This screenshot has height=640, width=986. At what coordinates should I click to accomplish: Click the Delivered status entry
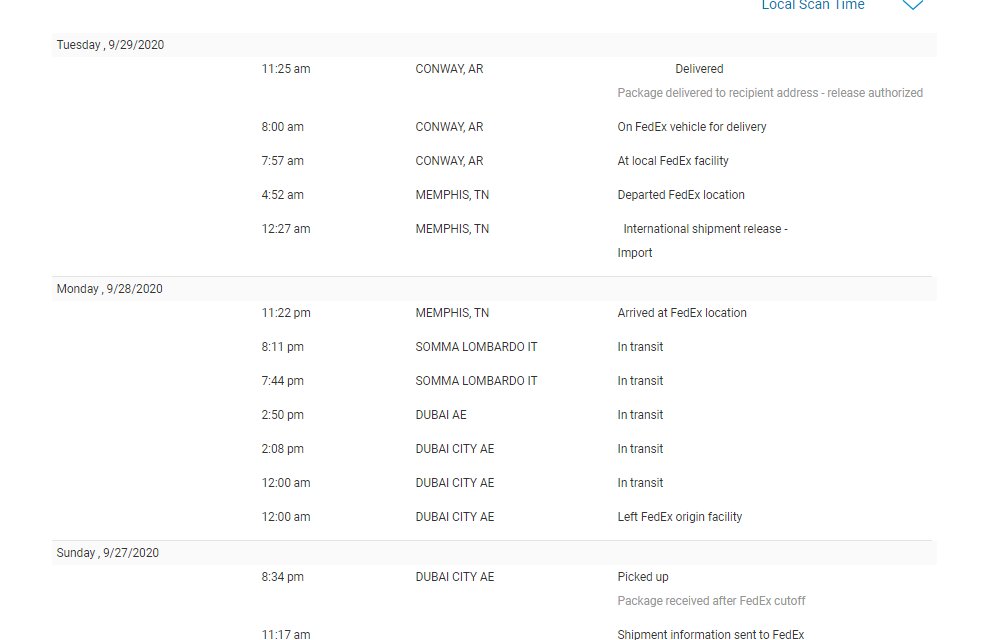(x=699, y=69)
